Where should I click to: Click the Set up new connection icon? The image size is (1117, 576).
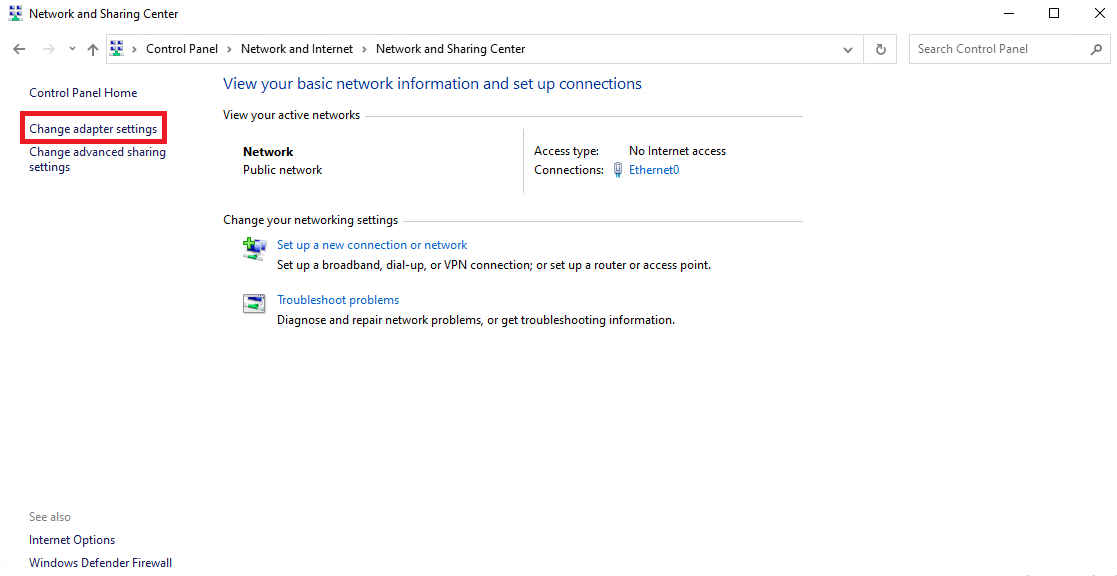(254, 248)
